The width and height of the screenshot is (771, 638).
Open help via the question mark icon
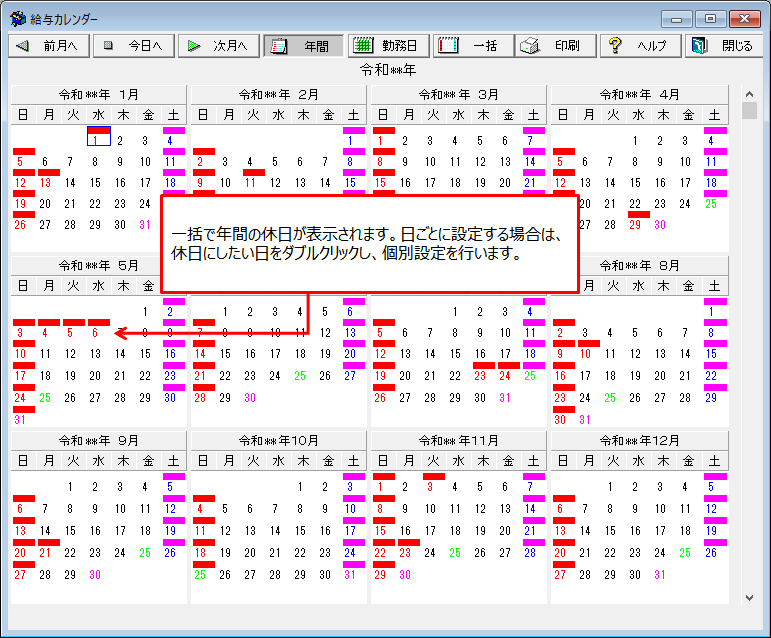[616, 46]
